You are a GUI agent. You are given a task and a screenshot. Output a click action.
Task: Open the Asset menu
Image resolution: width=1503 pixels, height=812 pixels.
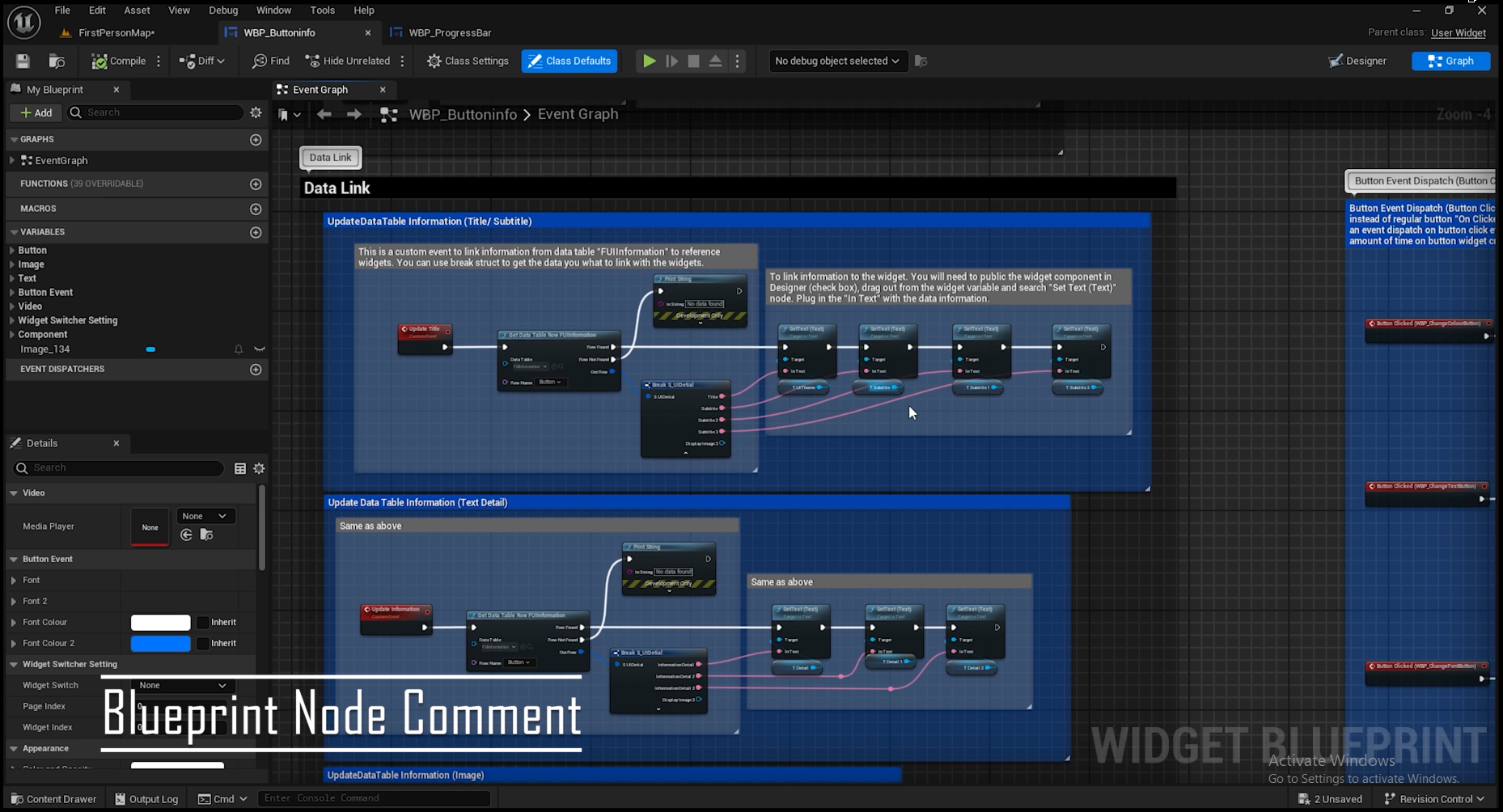point(137,11)
